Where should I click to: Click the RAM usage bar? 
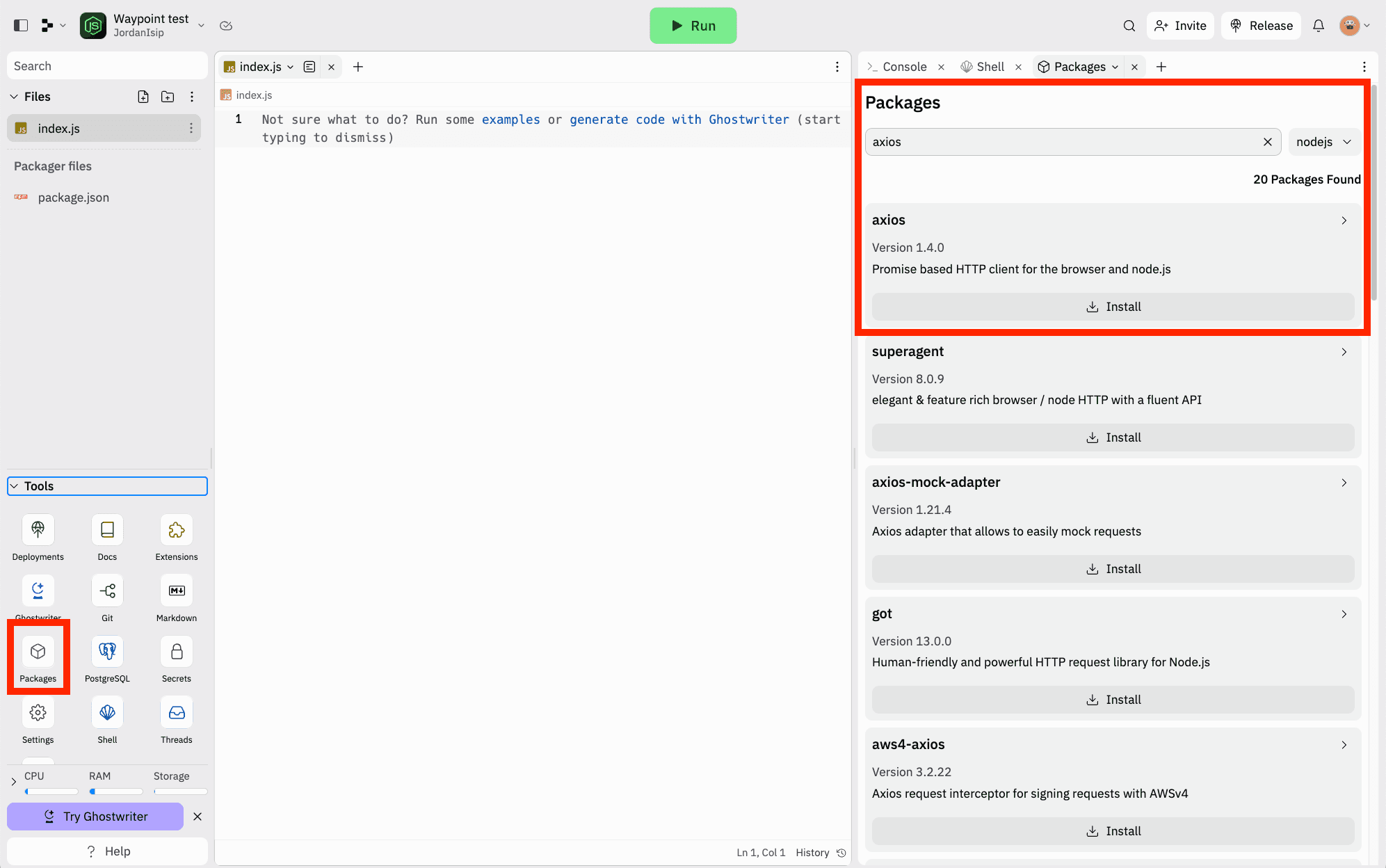click(x=116, y=791)
